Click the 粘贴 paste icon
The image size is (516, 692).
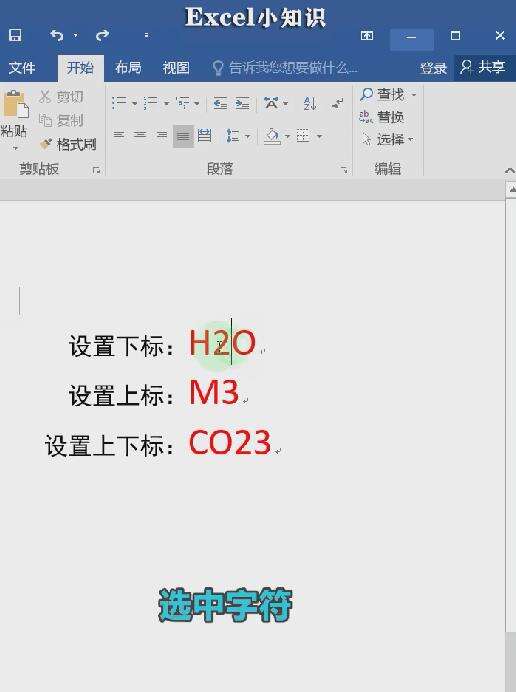pos(15,105)
